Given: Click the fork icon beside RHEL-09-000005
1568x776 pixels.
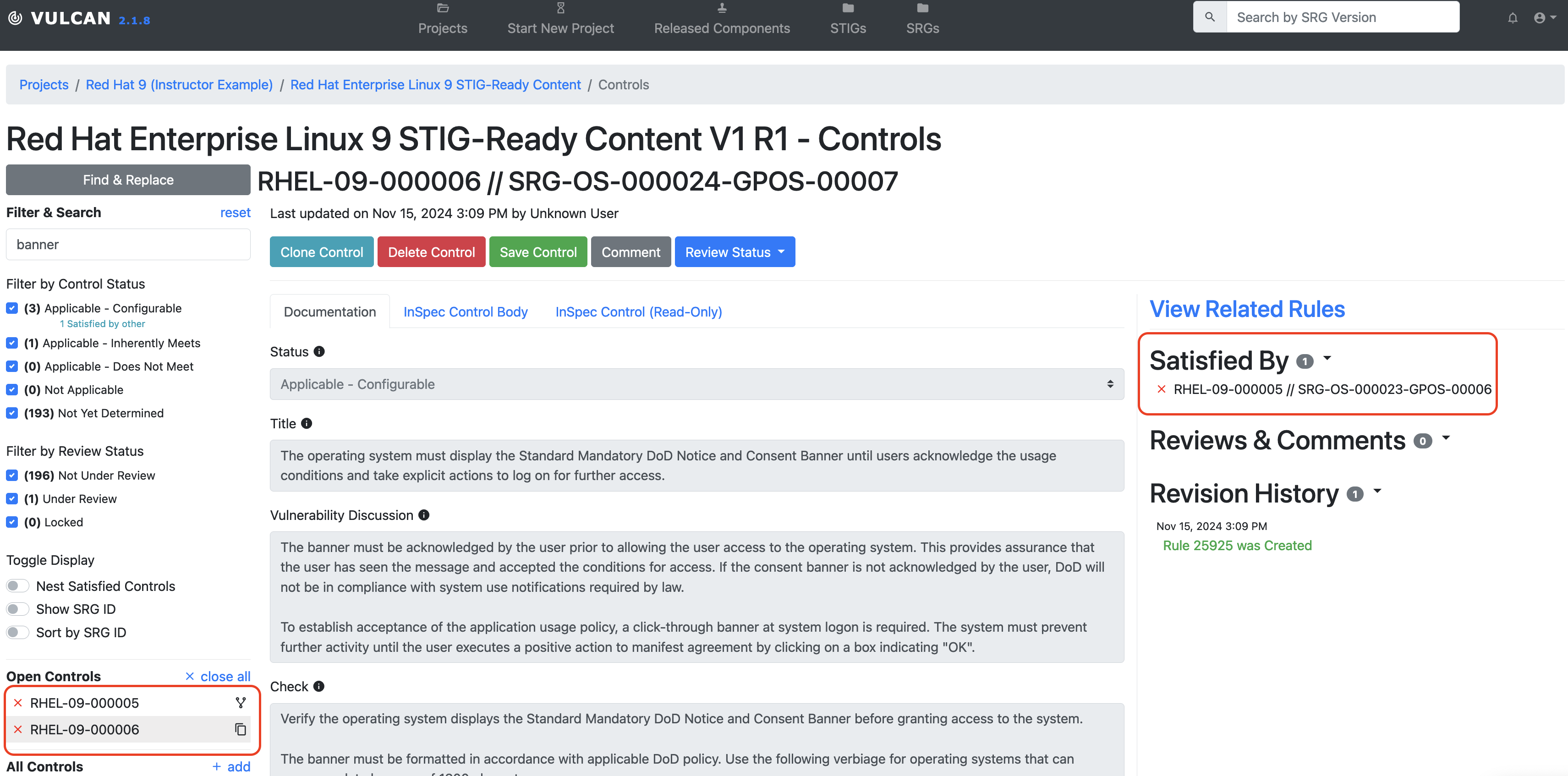Looking at the screenshot, I should (x=241, y=703).
